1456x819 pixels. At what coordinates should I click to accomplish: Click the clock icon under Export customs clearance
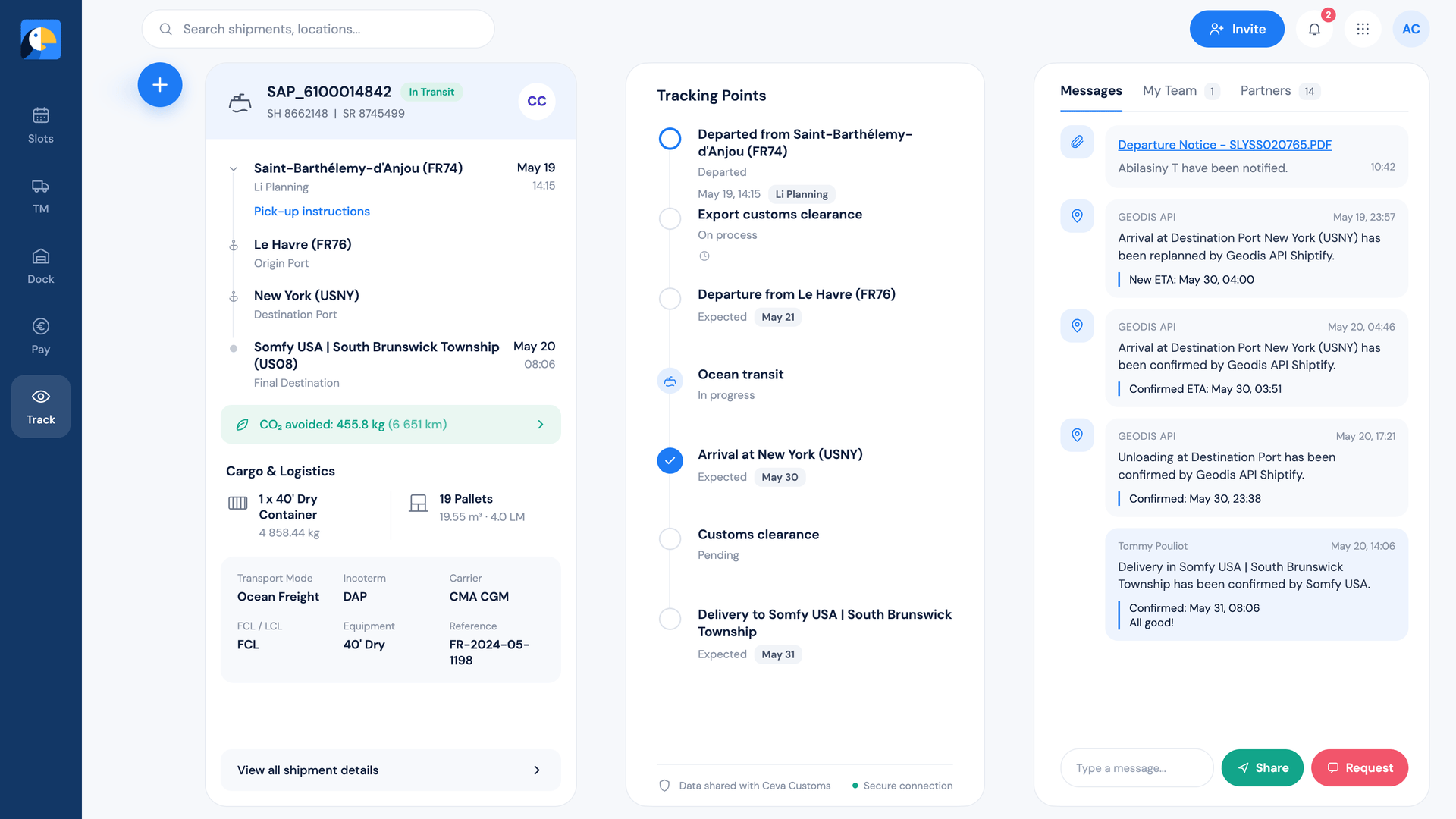[704, 256]
